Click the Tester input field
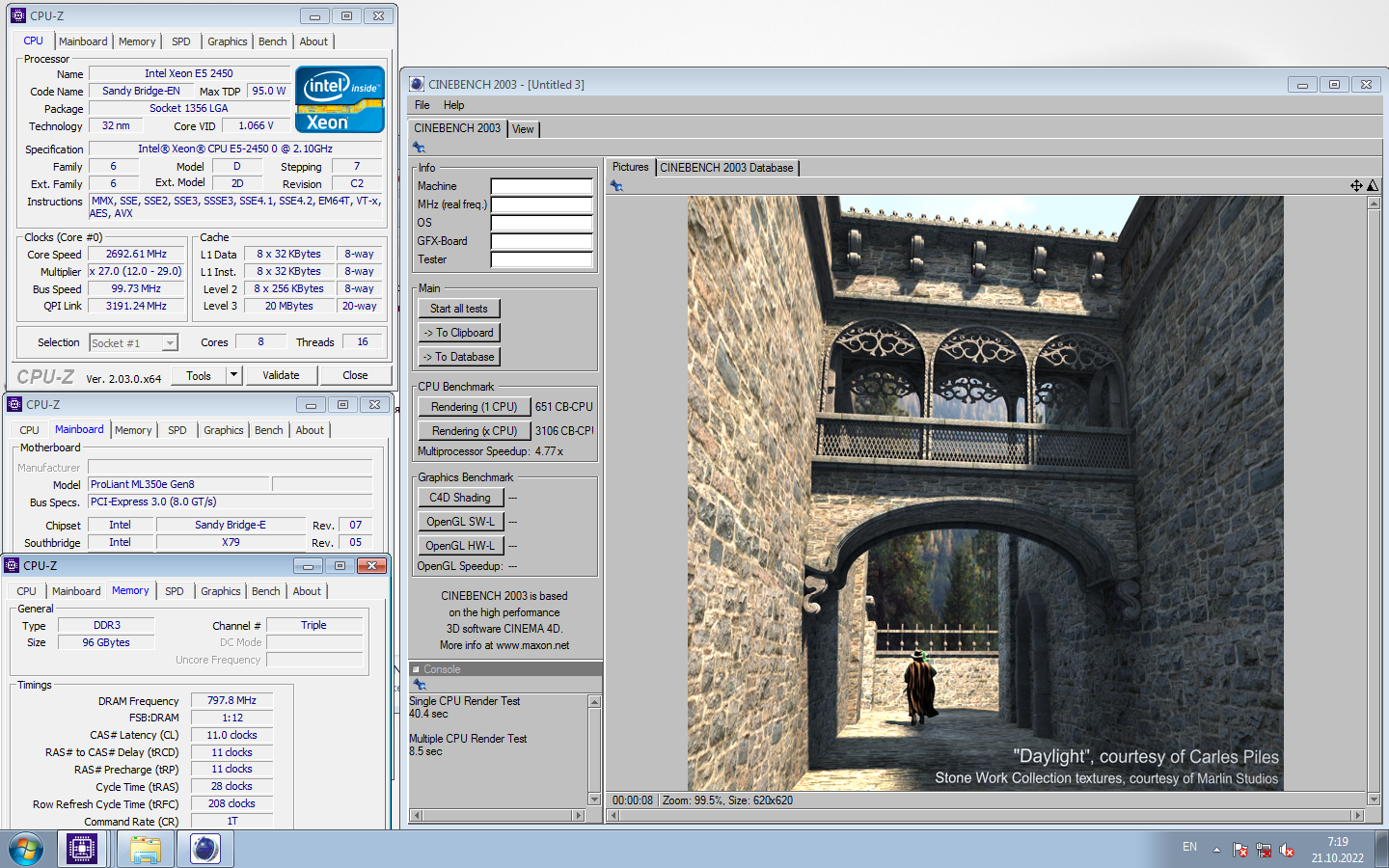Image resolution: width=1389 pixels, height=868 pixels. point(541,259)
